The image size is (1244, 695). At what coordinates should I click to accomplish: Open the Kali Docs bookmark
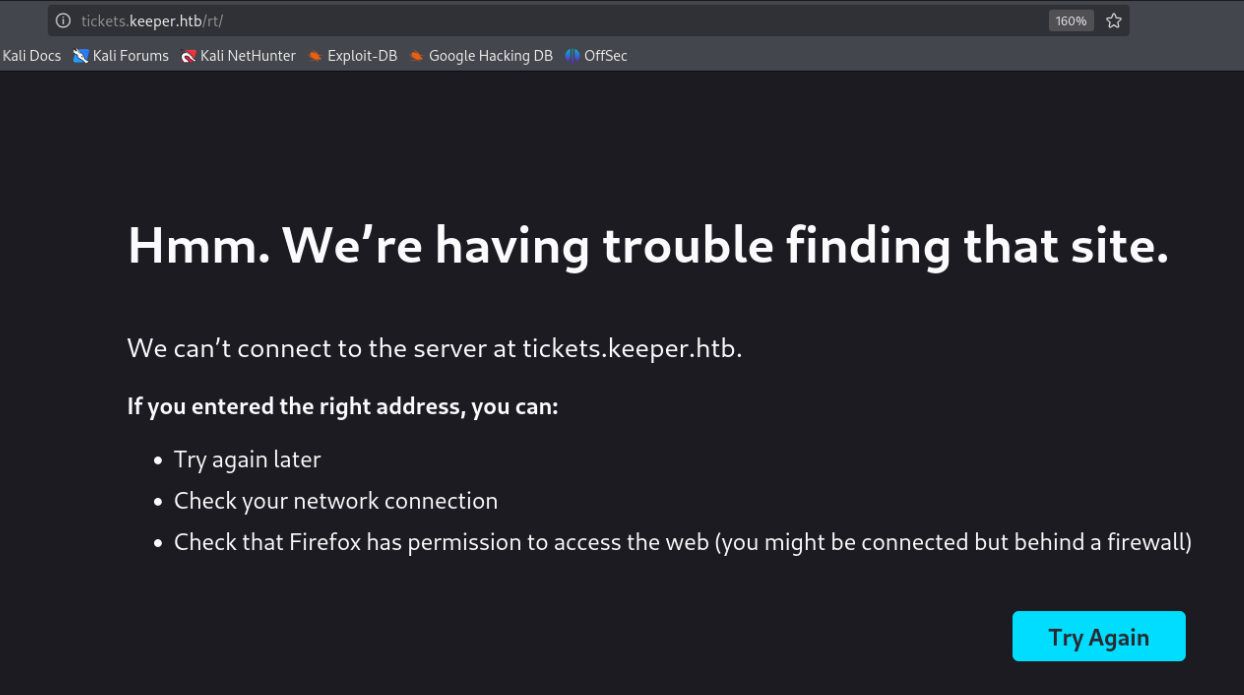(32, 56)
